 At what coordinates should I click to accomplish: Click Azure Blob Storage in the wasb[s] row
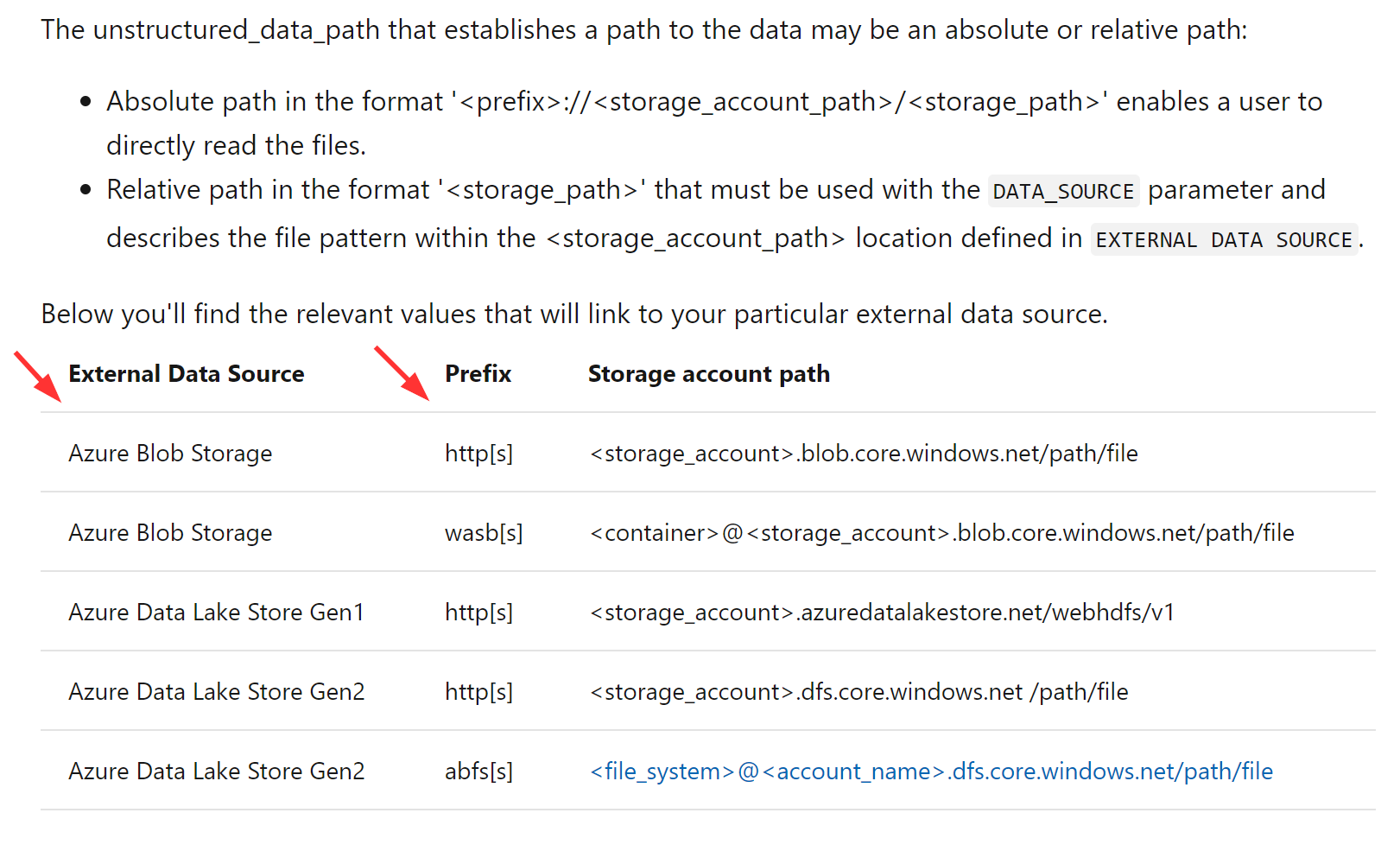pyautogui.click(x=170, y=533)
